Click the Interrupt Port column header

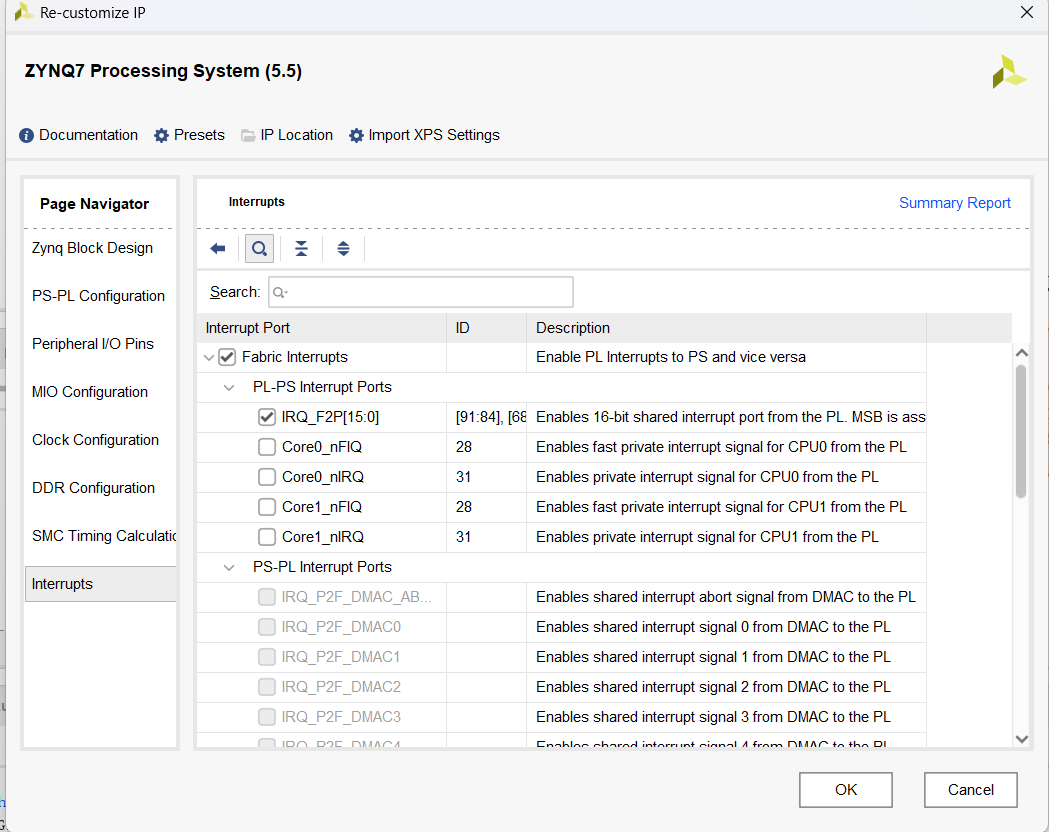tap(322, 328)
